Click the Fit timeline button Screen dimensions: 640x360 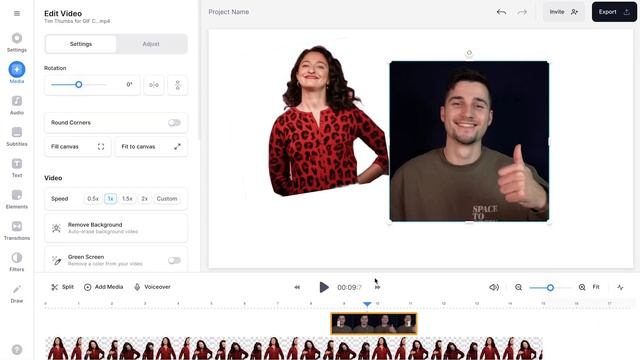pyautogui.click(x=596, y=287)
